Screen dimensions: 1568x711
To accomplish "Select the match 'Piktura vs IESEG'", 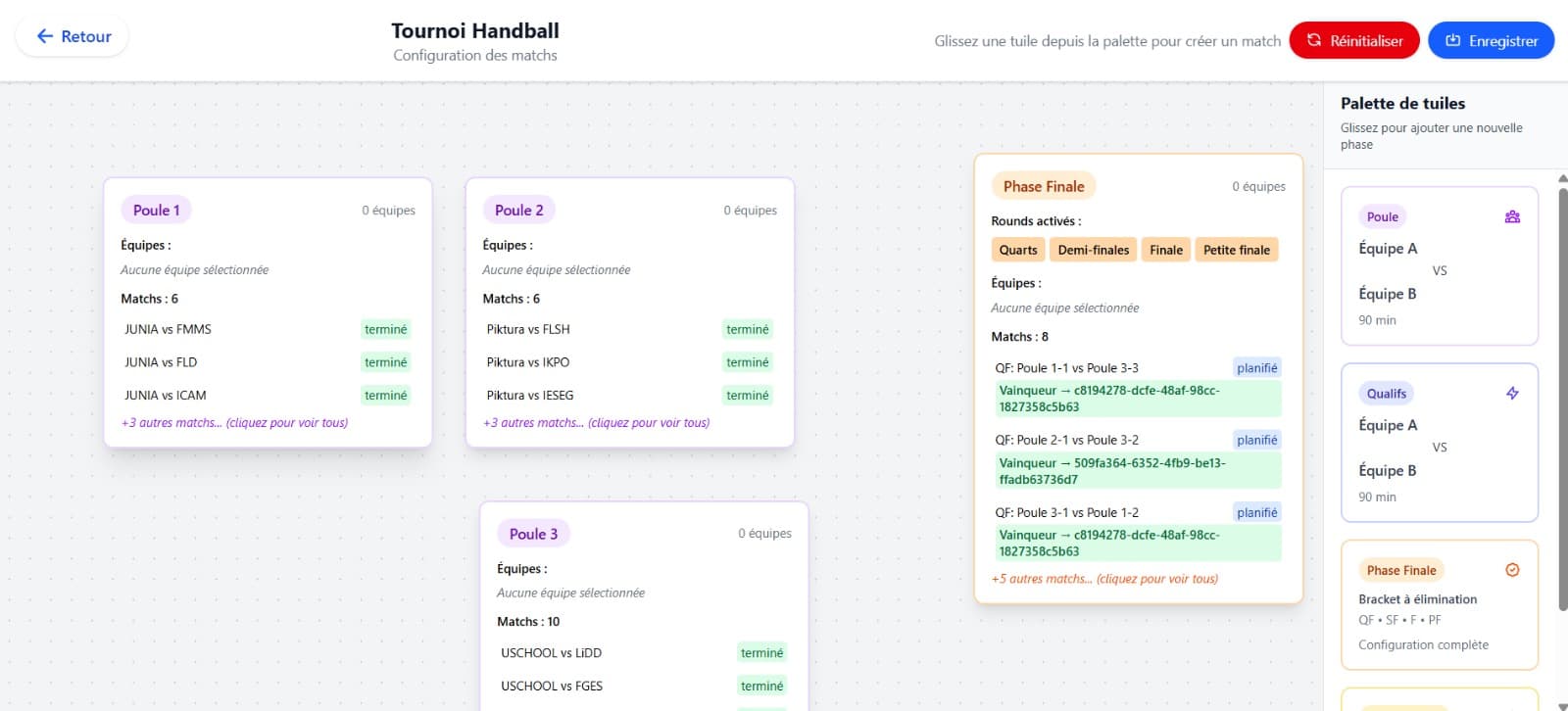I will [530, 396].
